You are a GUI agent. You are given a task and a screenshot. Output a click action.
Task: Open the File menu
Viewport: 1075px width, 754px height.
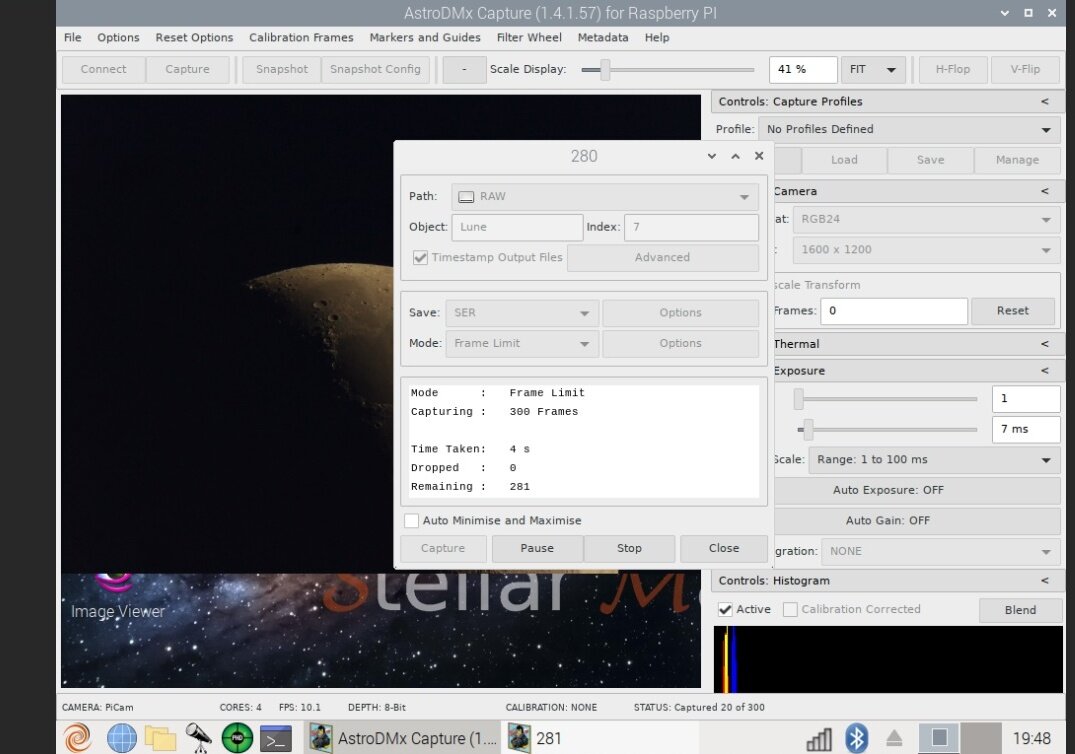tap(73, 38)
